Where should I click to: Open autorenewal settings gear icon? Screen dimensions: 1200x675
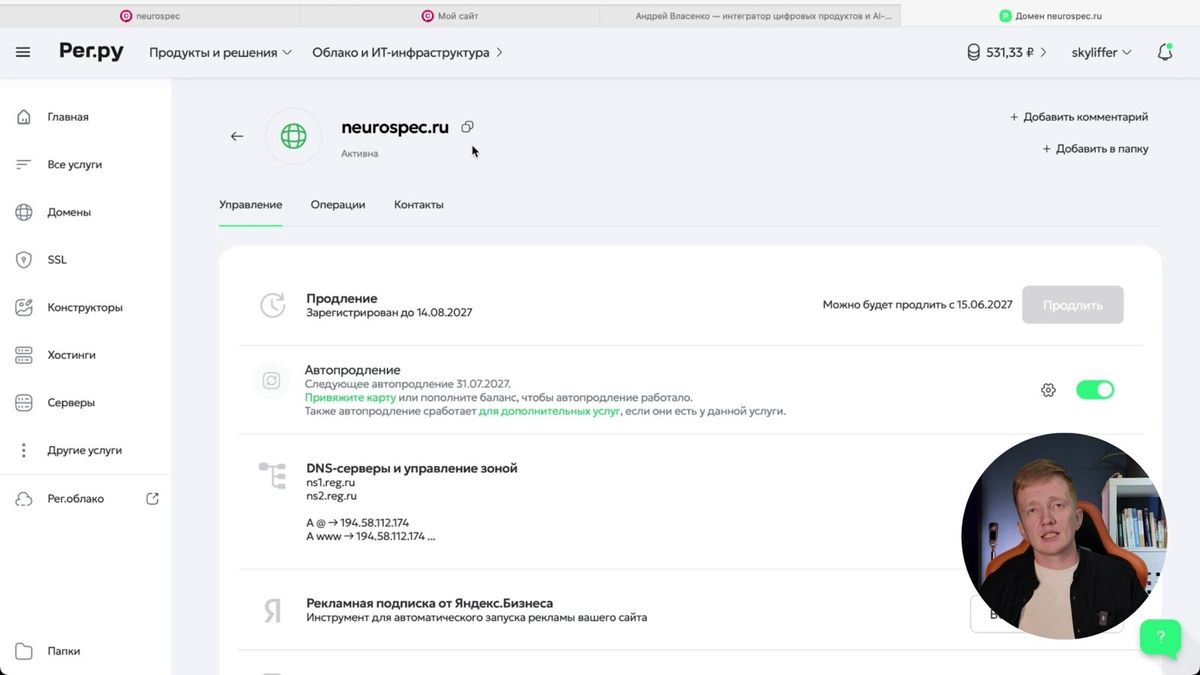click(1048, 390)
